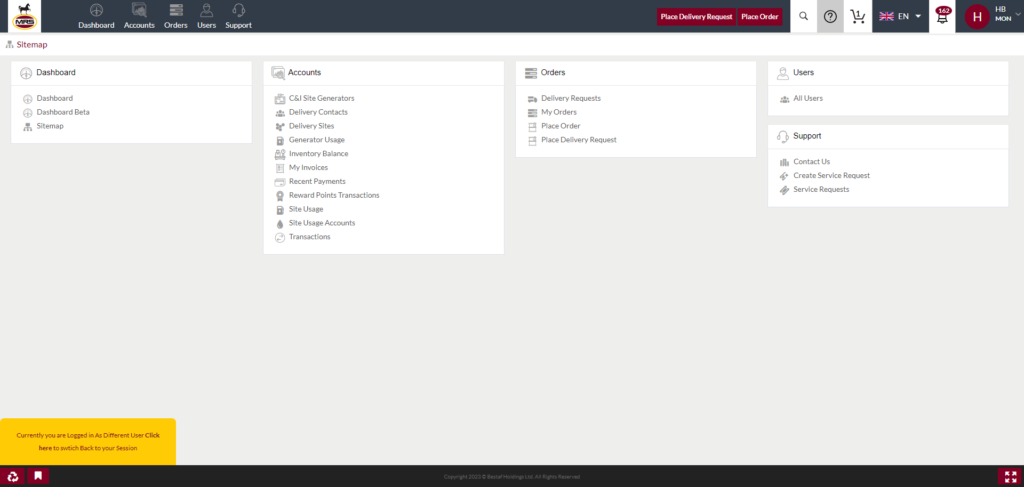This screenshot has height=487, width=1024.
Task: Click the Orders card header icon
Action: pos(530,73)
